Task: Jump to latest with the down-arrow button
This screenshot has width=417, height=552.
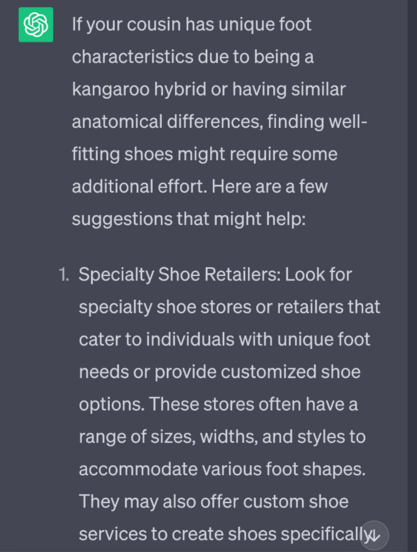Action: pos(375,535)
